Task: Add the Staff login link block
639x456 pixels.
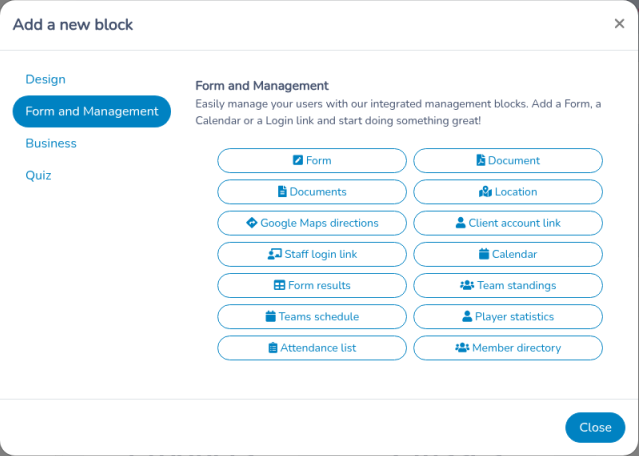Action: [312, 254]
